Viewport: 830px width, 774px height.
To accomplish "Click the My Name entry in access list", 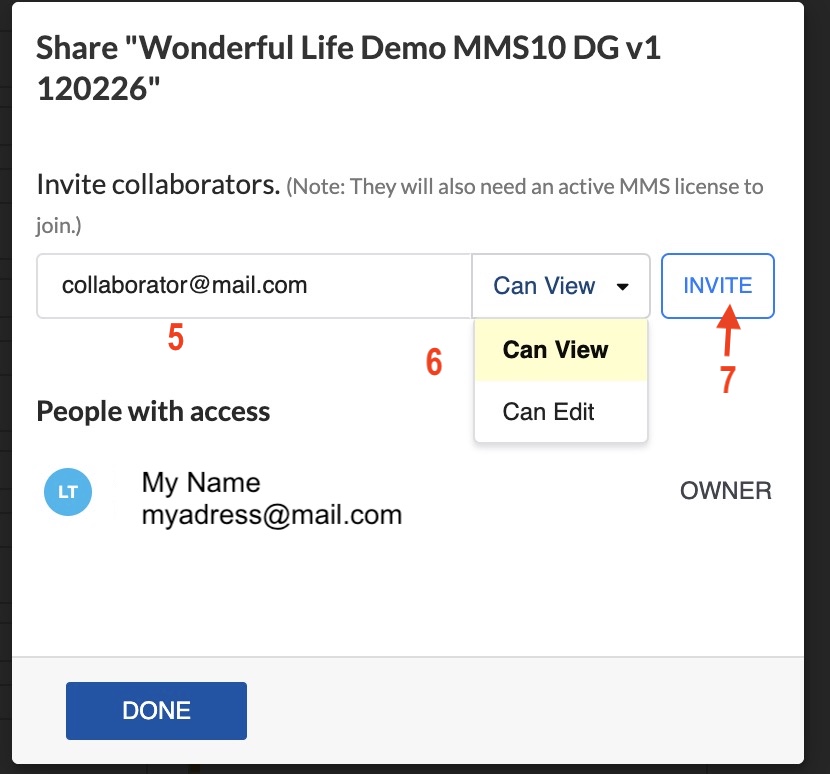I will pos(200,482).
